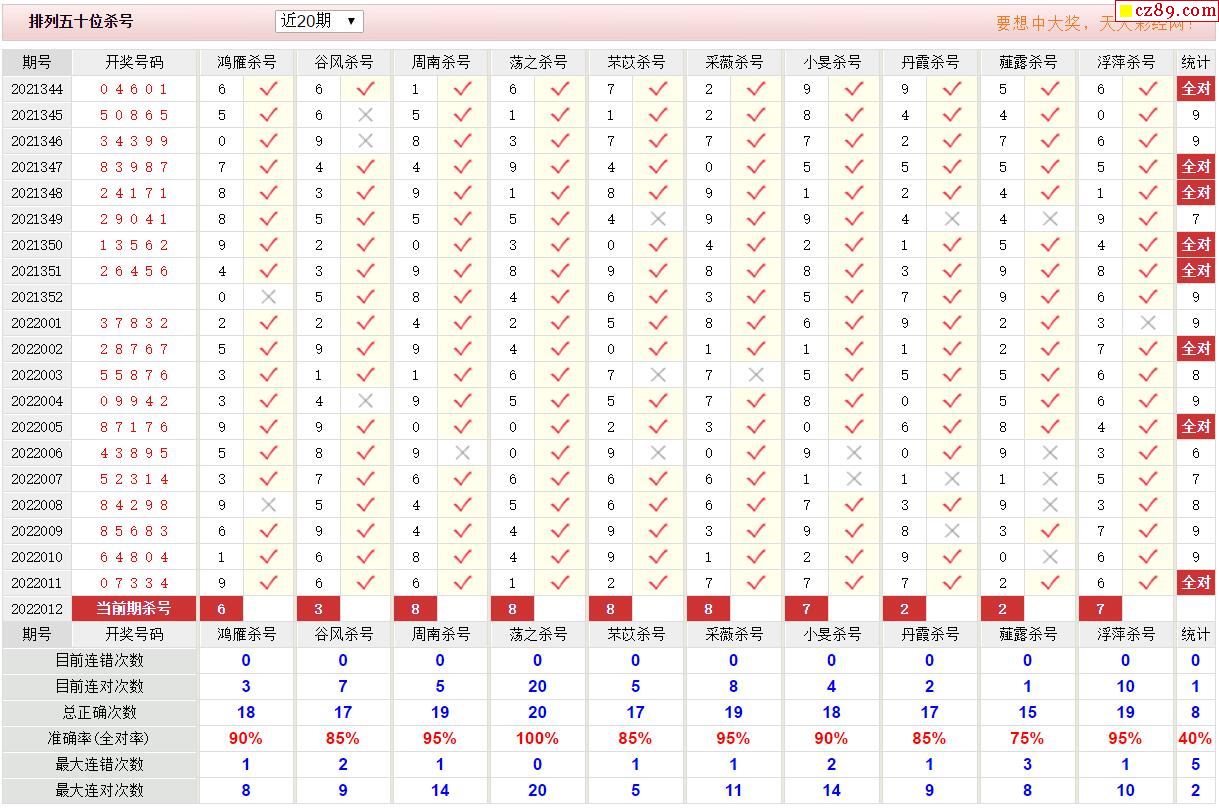Click gray cross in 蘸露 column row 2022010
This screenshot has height=809, width=1219.
pyautogui.click(x=1050, y=557)
